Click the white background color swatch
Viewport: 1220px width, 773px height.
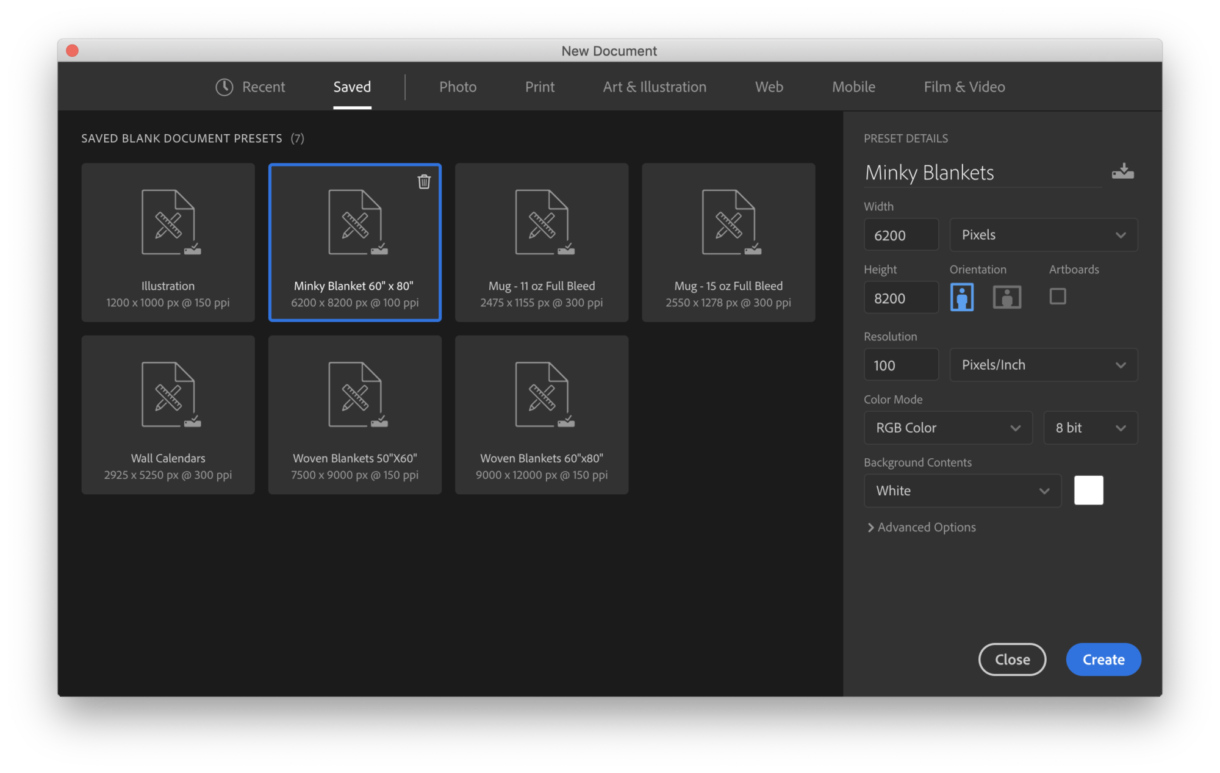pos(1088,490)
